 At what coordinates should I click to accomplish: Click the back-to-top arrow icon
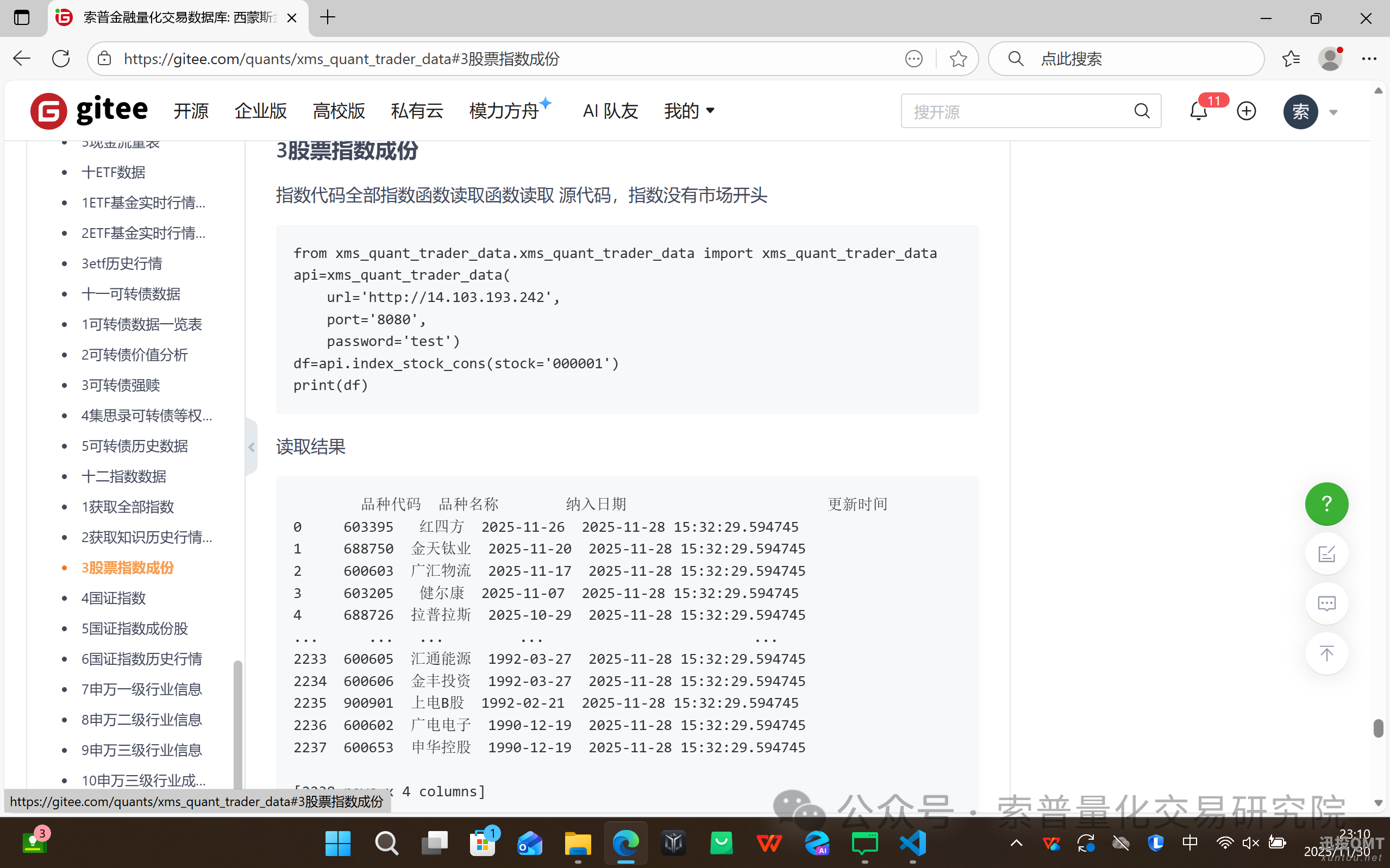coord(1326,653)
